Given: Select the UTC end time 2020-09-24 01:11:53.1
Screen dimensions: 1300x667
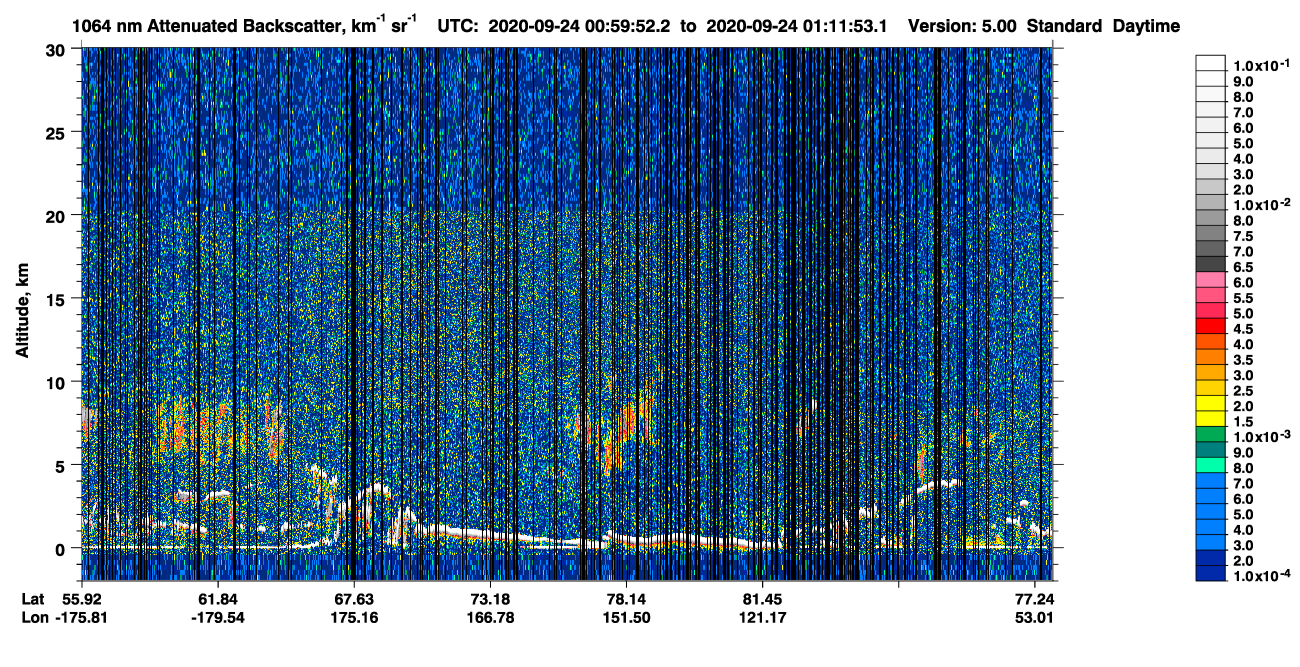Looking at the screenshot, I should click(x=795, y=25).
